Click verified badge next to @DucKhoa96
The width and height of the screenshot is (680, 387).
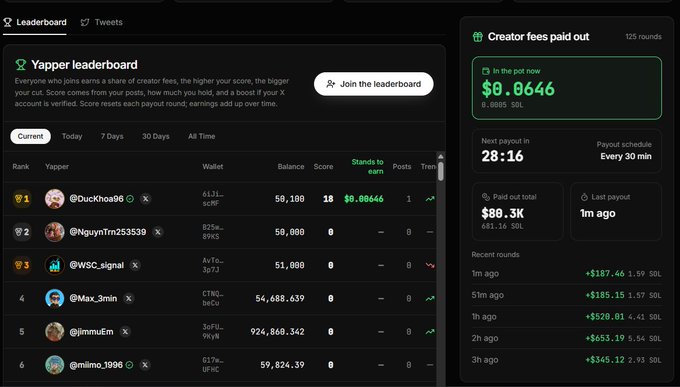point(130,199)
